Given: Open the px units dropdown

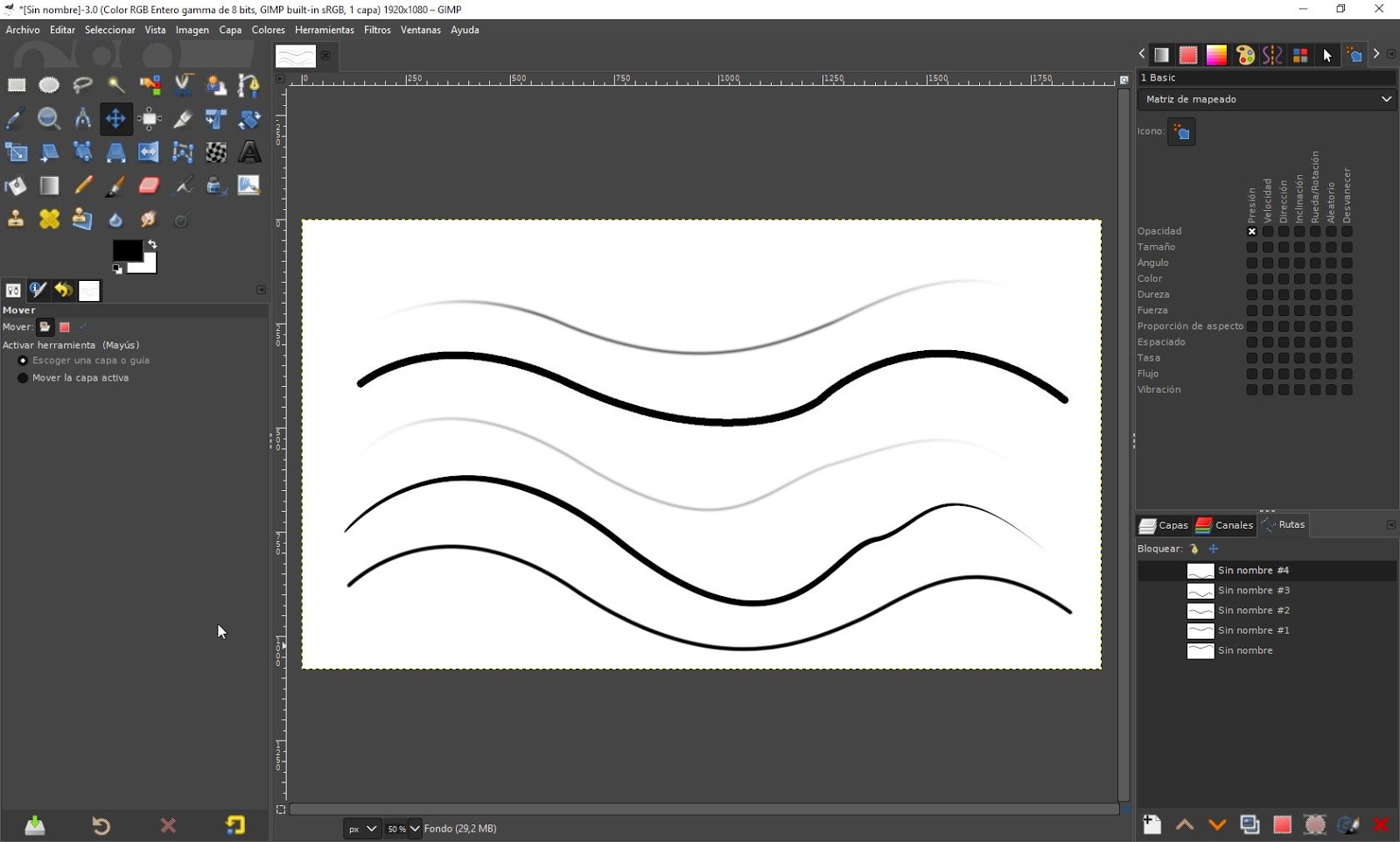Looking at the screenshot, I should [x=360, y=828].
